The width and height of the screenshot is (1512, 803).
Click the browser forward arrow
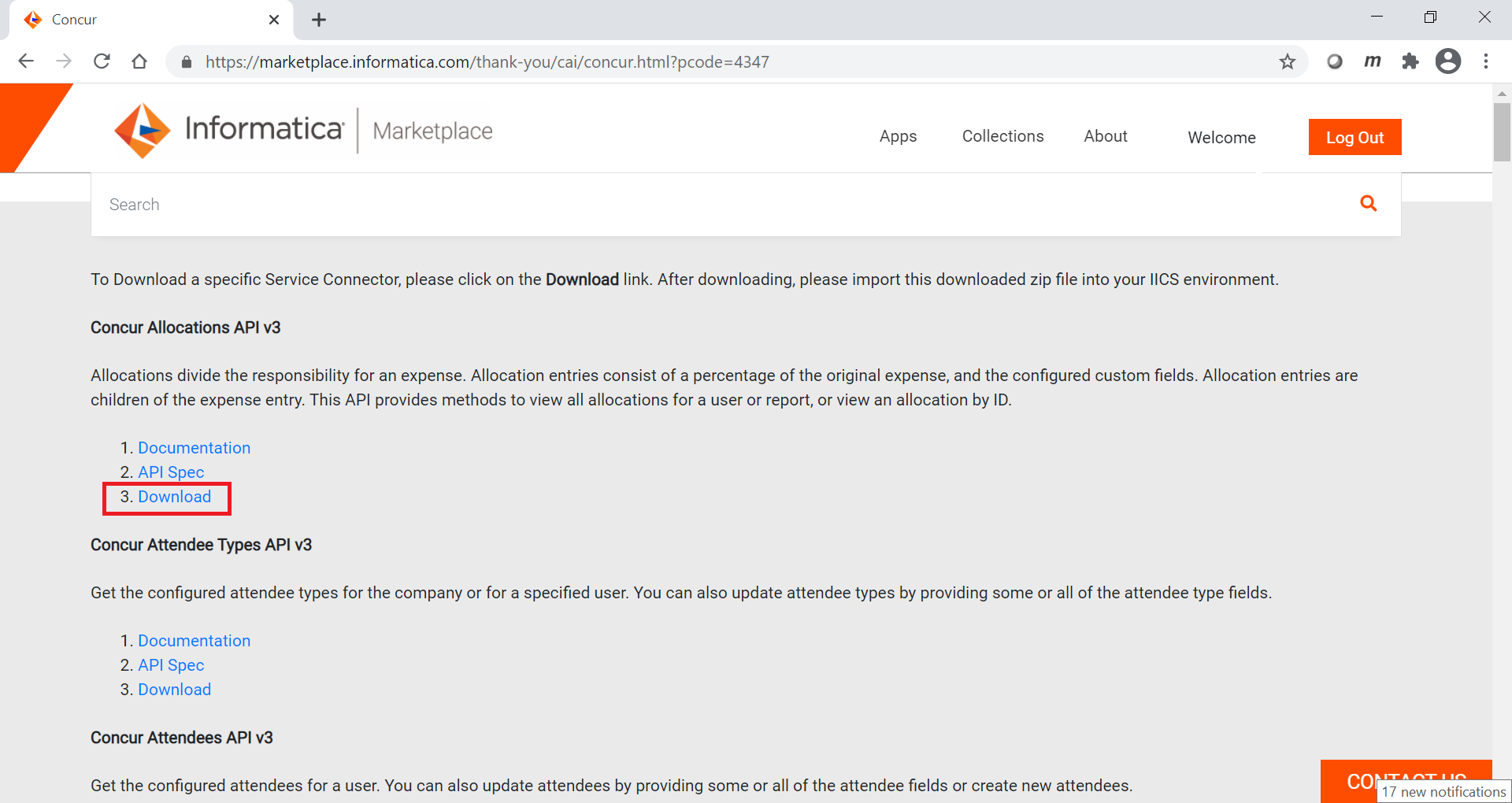[x=64, y=61]
